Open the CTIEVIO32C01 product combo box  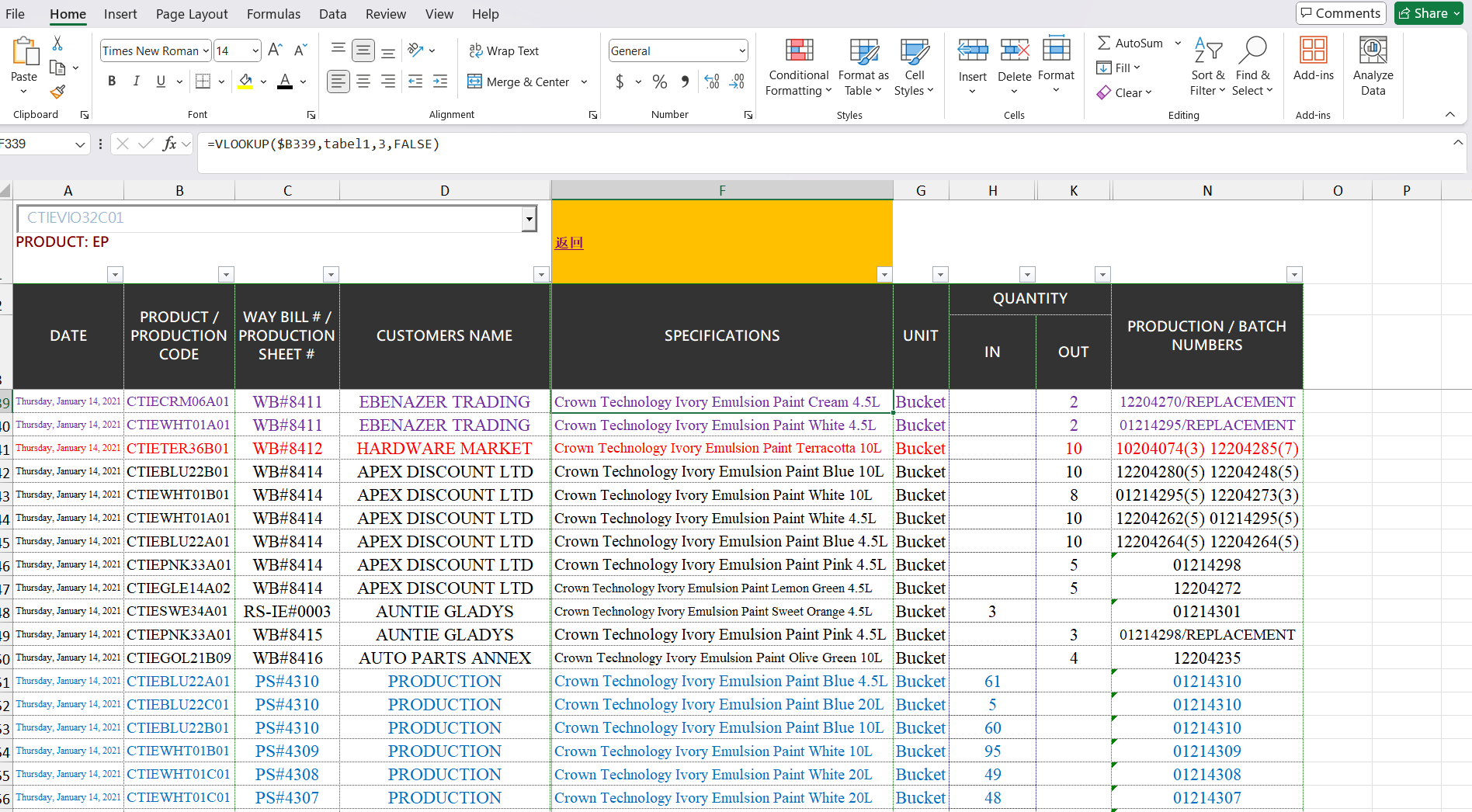click(x=529, y=219)
